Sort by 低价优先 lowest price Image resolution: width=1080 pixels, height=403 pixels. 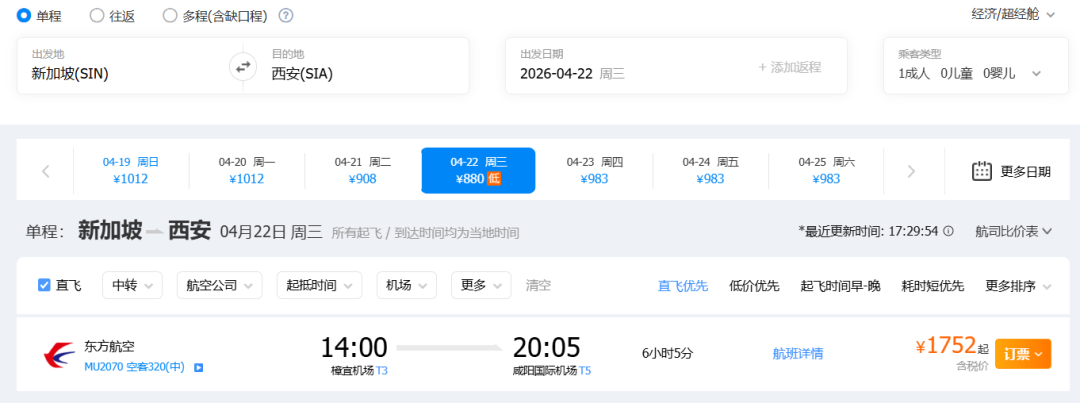click(754, 286)
